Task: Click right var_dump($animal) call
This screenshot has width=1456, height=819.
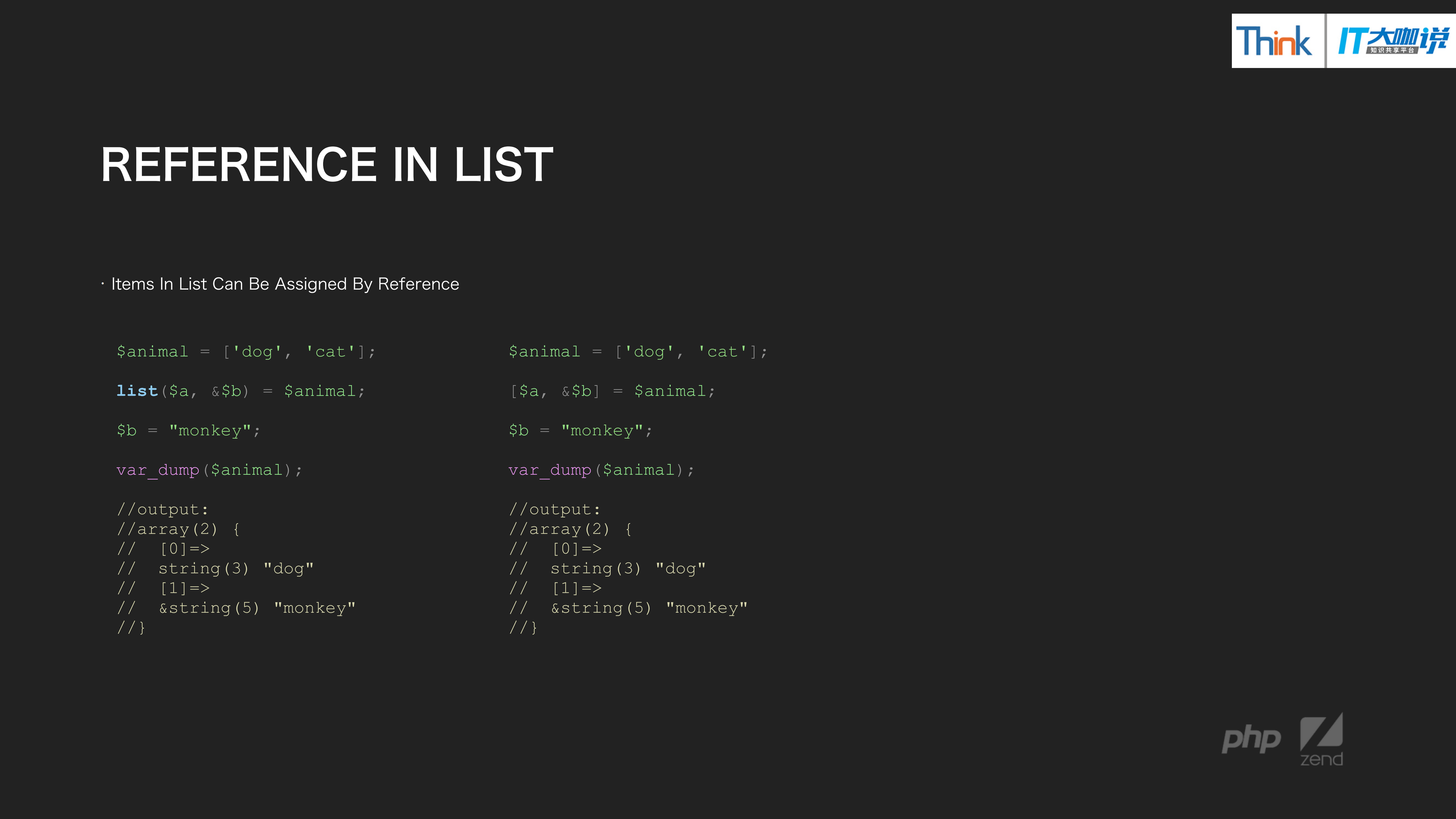Action: click(x=601, y=470)
